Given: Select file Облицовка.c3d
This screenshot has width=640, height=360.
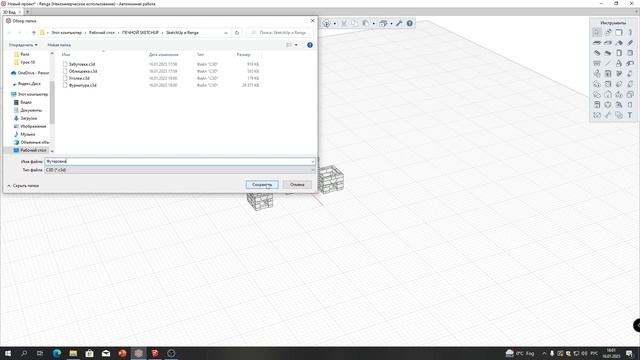Looking at the screenshot, I should [83, 71].
